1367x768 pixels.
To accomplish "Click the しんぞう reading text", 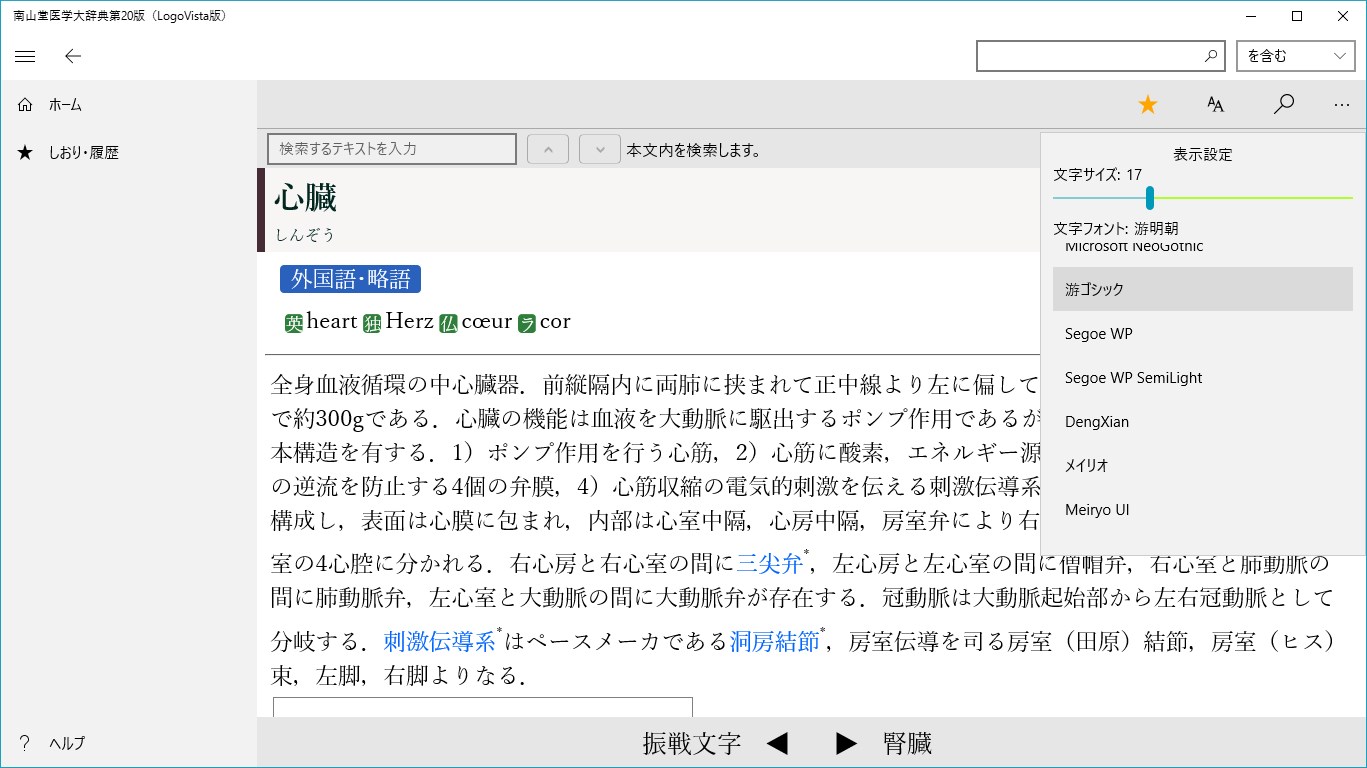I will coord(305,235).
